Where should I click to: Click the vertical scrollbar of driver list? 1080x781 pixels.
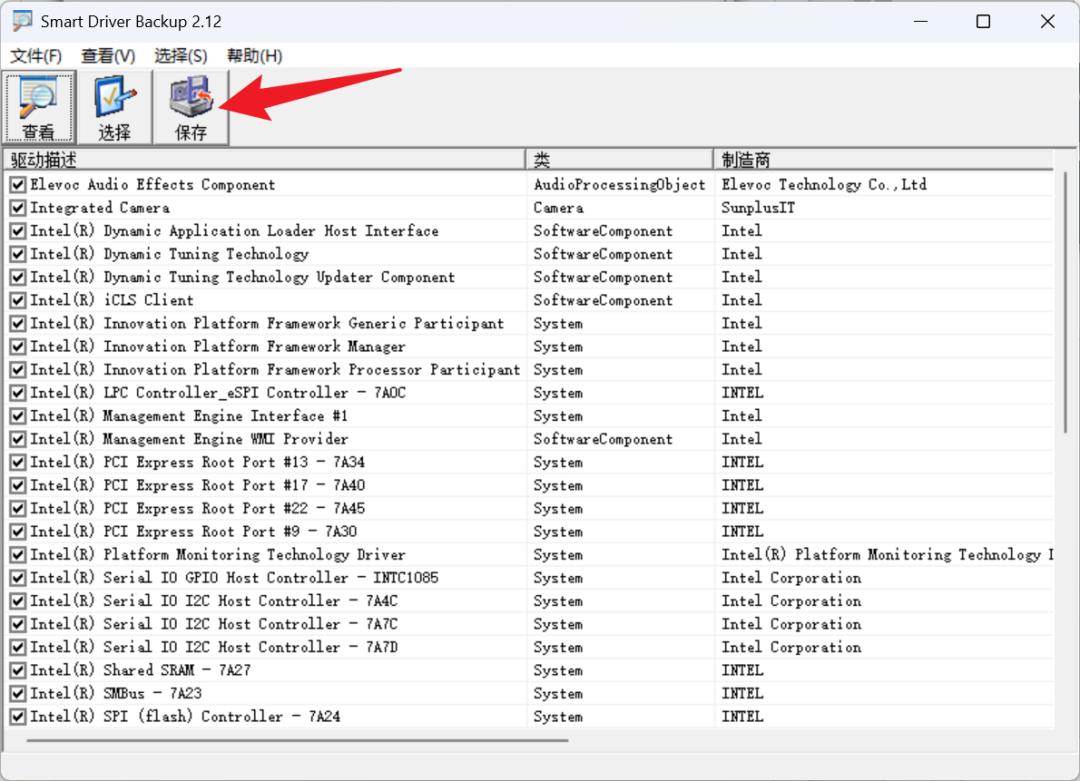coord(1065,303)
